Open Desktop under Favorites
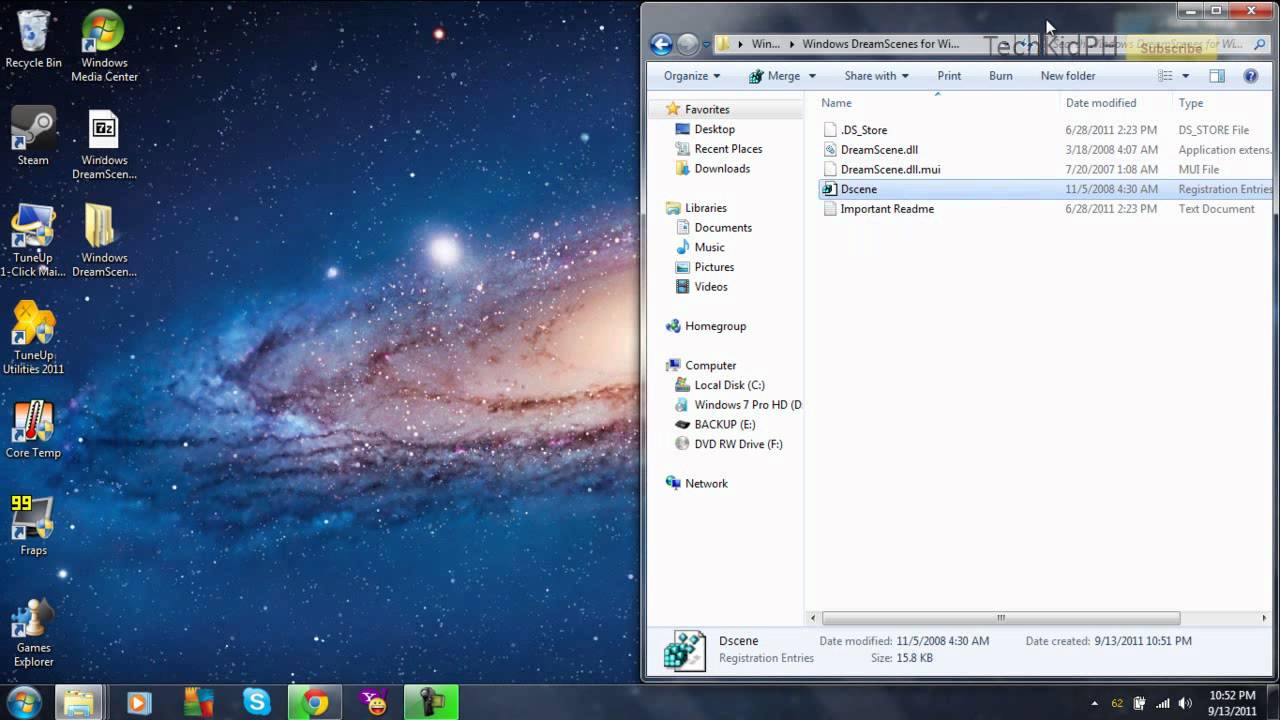 (x=714, y=129)
